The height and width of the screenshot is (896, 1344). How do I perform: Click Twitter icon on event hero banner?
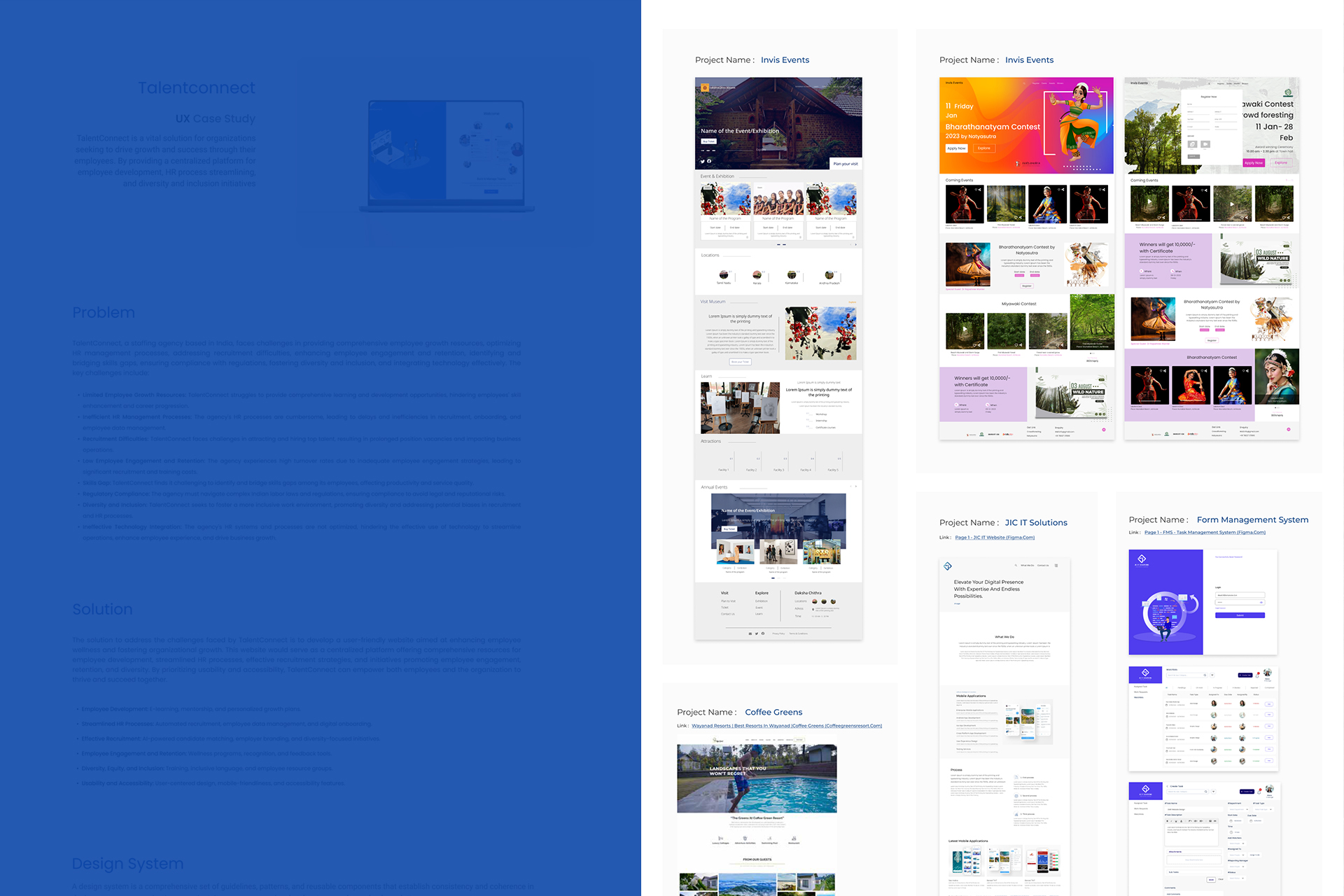(703, 162)
